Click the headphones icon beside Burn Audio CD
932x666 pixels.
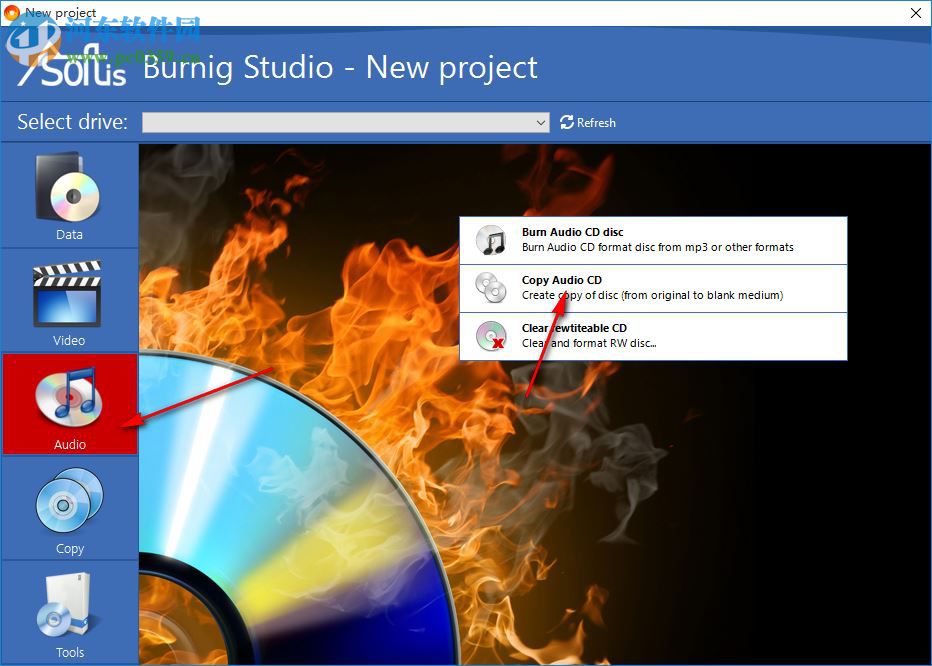pyautogui.click(x=491, y=240)
